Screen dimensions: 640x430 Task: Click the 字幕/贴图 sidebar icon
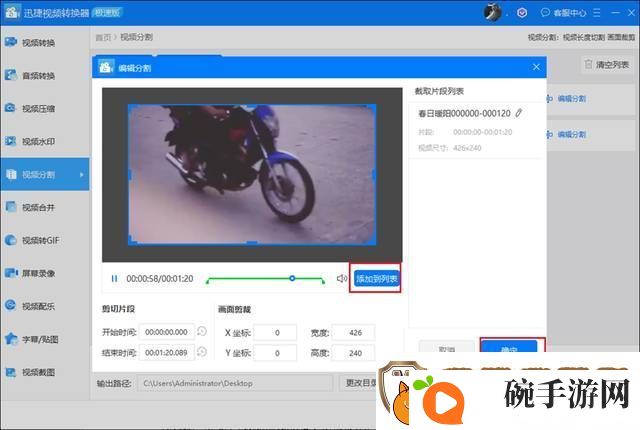(11, 339)
